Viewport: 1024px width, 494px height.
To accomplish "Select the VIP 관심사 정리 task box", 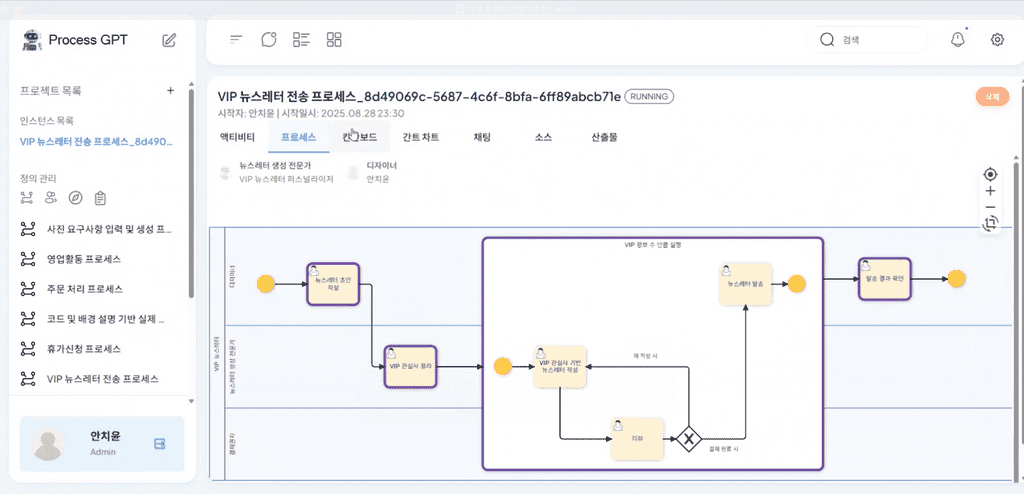I will [410, 367].
